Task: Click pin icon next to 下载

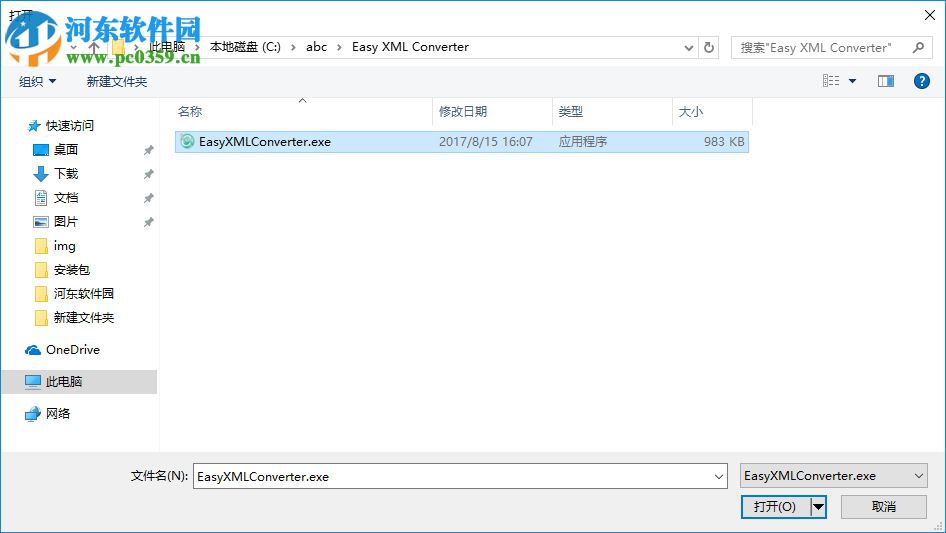Action: (148, 174)
